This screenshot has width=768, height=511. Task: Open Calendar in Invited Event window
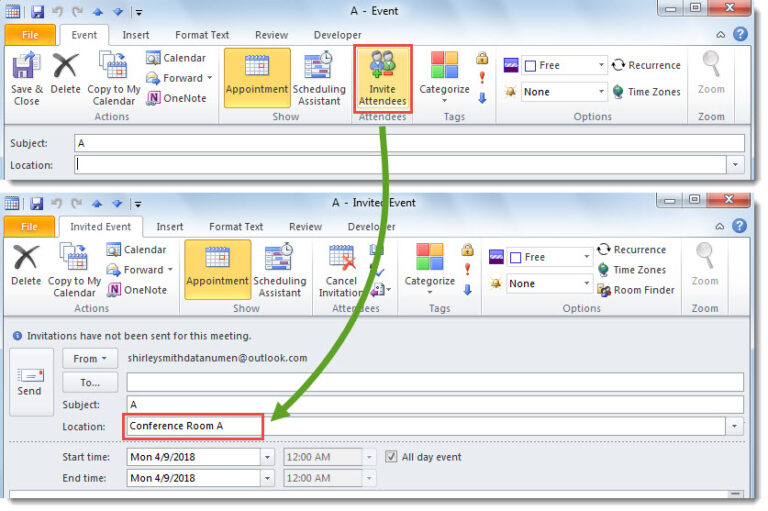coord(137,249)
